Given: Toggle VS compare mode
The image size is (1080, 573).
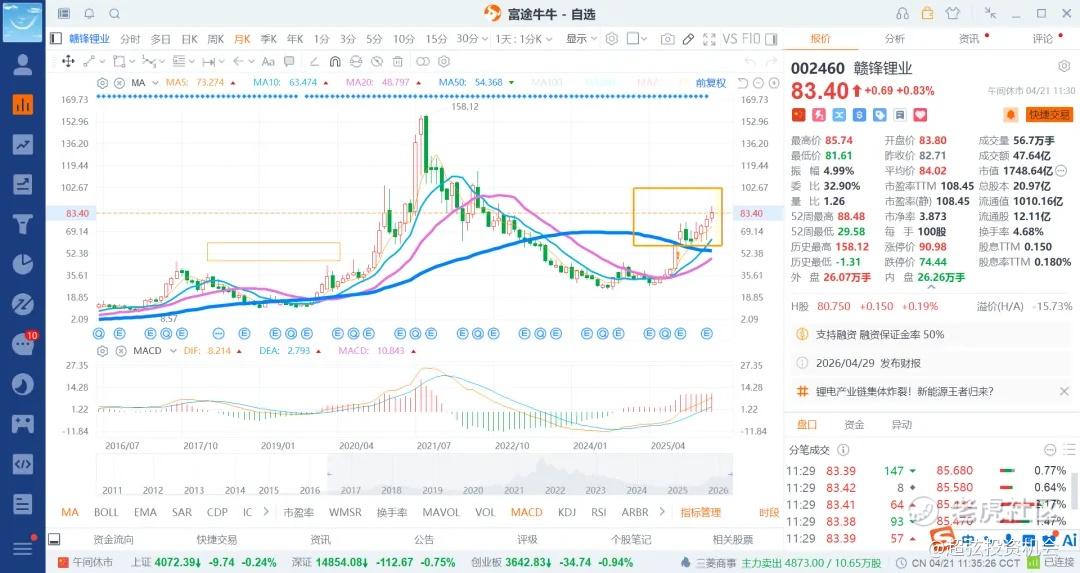Looking at the screenshot, I should pos(729,39).
